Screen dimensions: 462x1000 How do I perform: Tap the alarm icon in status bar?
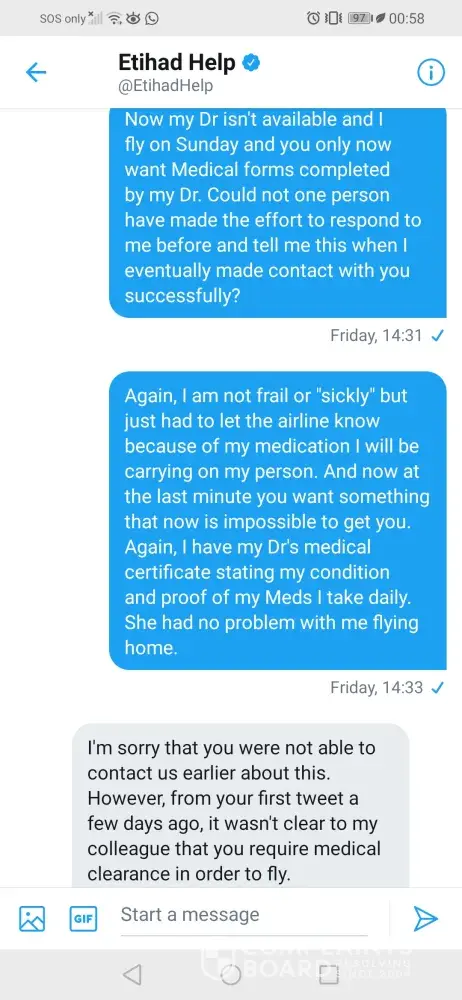(313, 18)
